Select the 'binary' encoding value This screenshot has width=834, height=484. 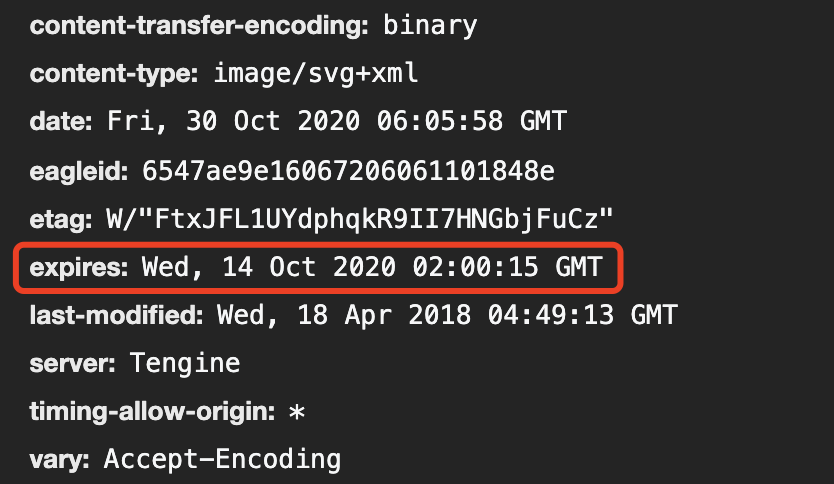(x=430, y=26)
